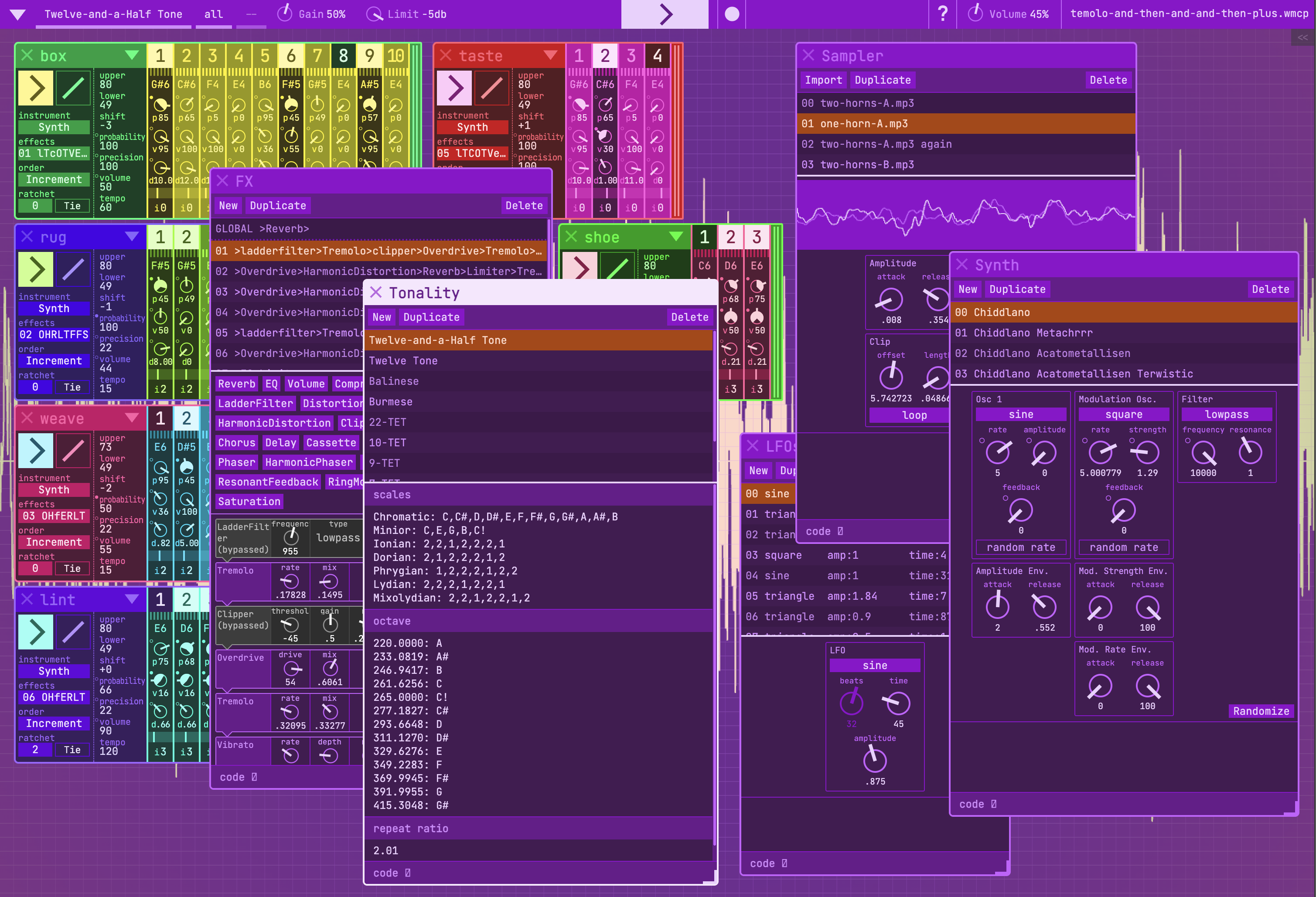Click Randomize in the Synth panel
Viewport: 1316px width, 897px height.
click(1261, 711)
